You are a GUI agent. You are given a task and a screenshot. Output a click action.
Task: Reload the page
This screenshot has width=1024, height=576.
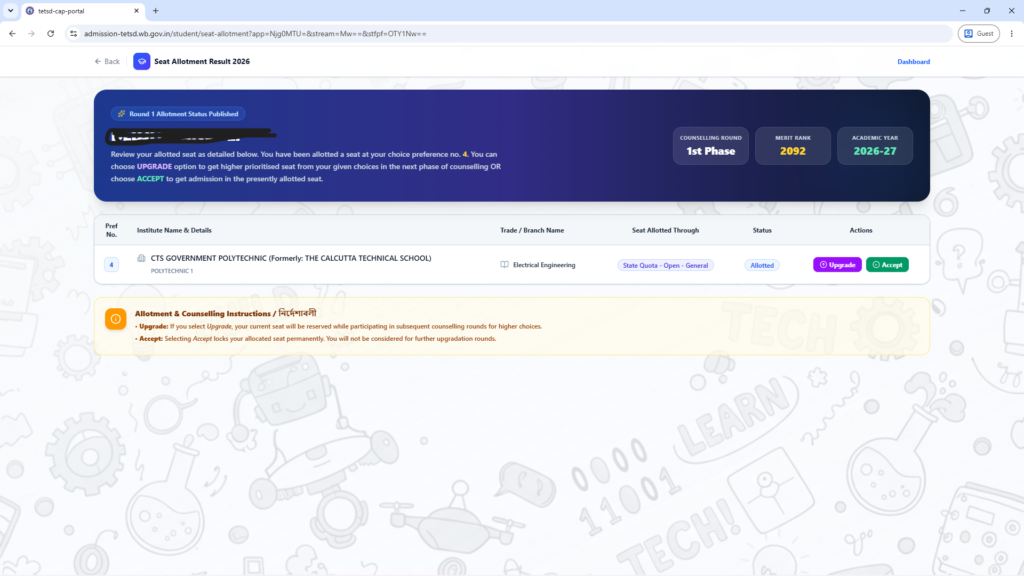pos(50,33)
